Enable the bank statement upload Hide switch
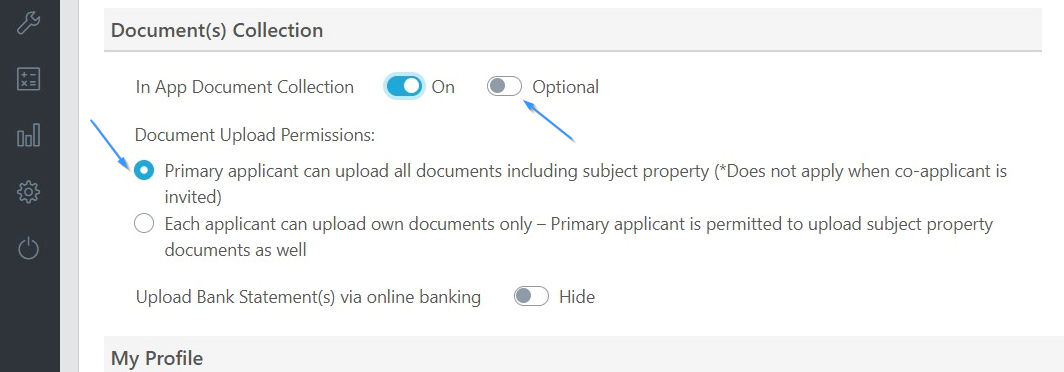The image size is (1064, 372). 531,297
